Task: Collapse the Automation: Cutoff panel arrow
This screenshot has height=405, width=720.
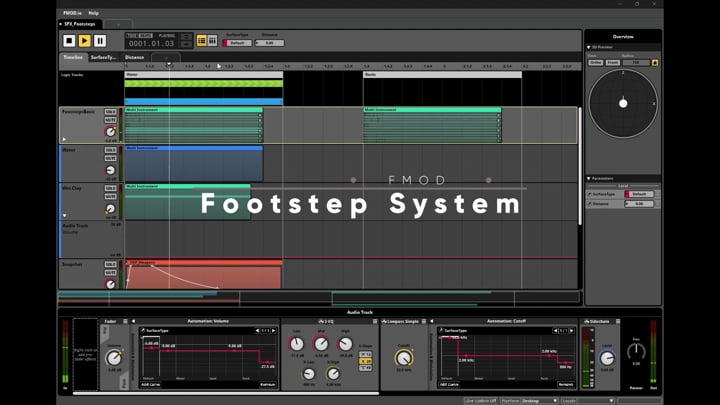Action: pos(432,321)
